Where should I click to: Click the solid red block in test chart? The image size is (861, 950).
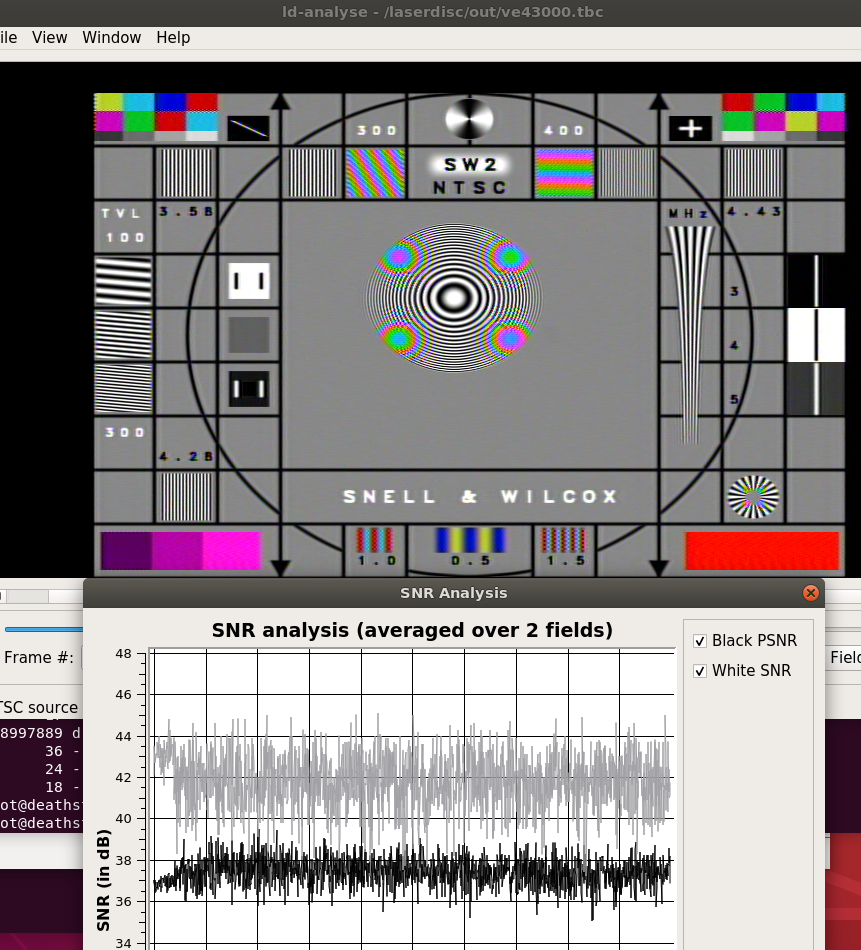pos(762,550)
